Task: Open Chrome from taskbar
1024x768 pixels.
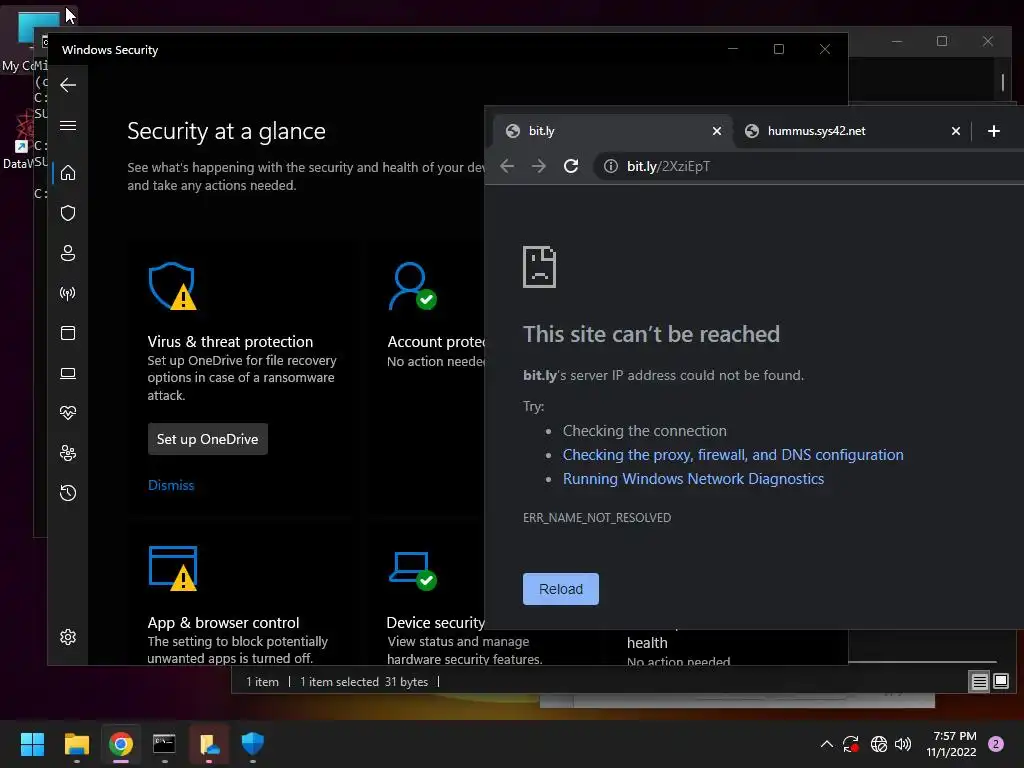Action: coord(121,744)
